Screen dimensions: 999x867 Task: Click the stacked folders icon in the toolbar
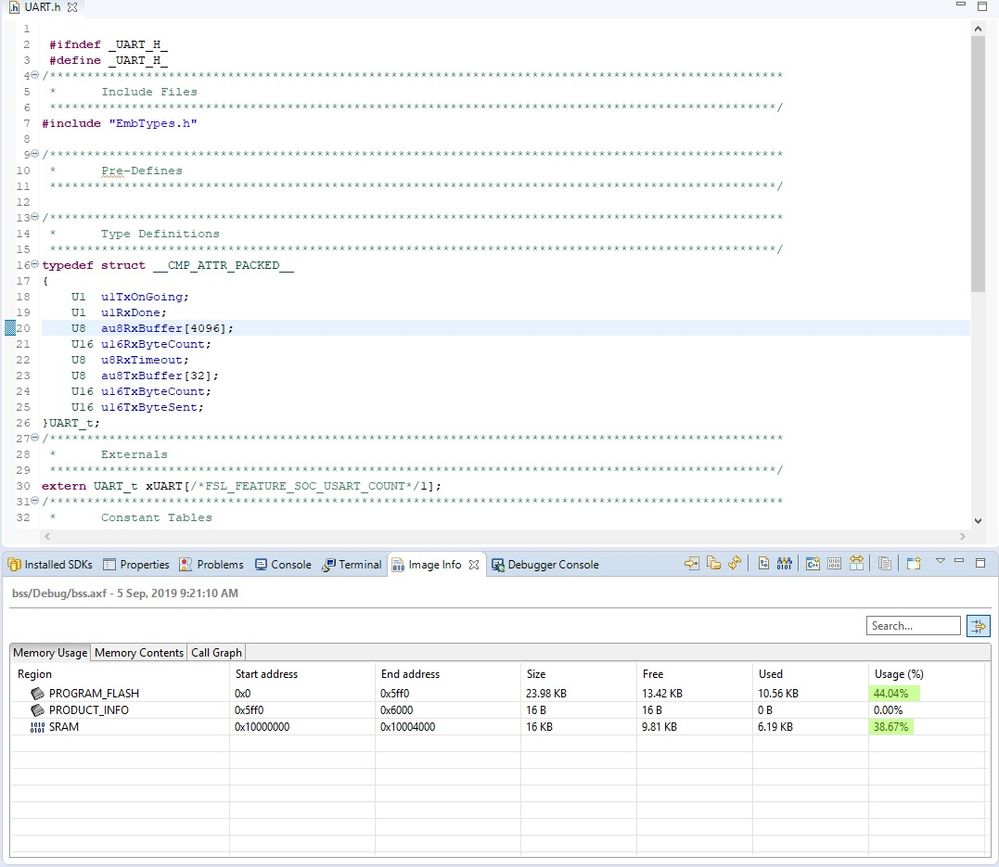click(x=714, y=564)
